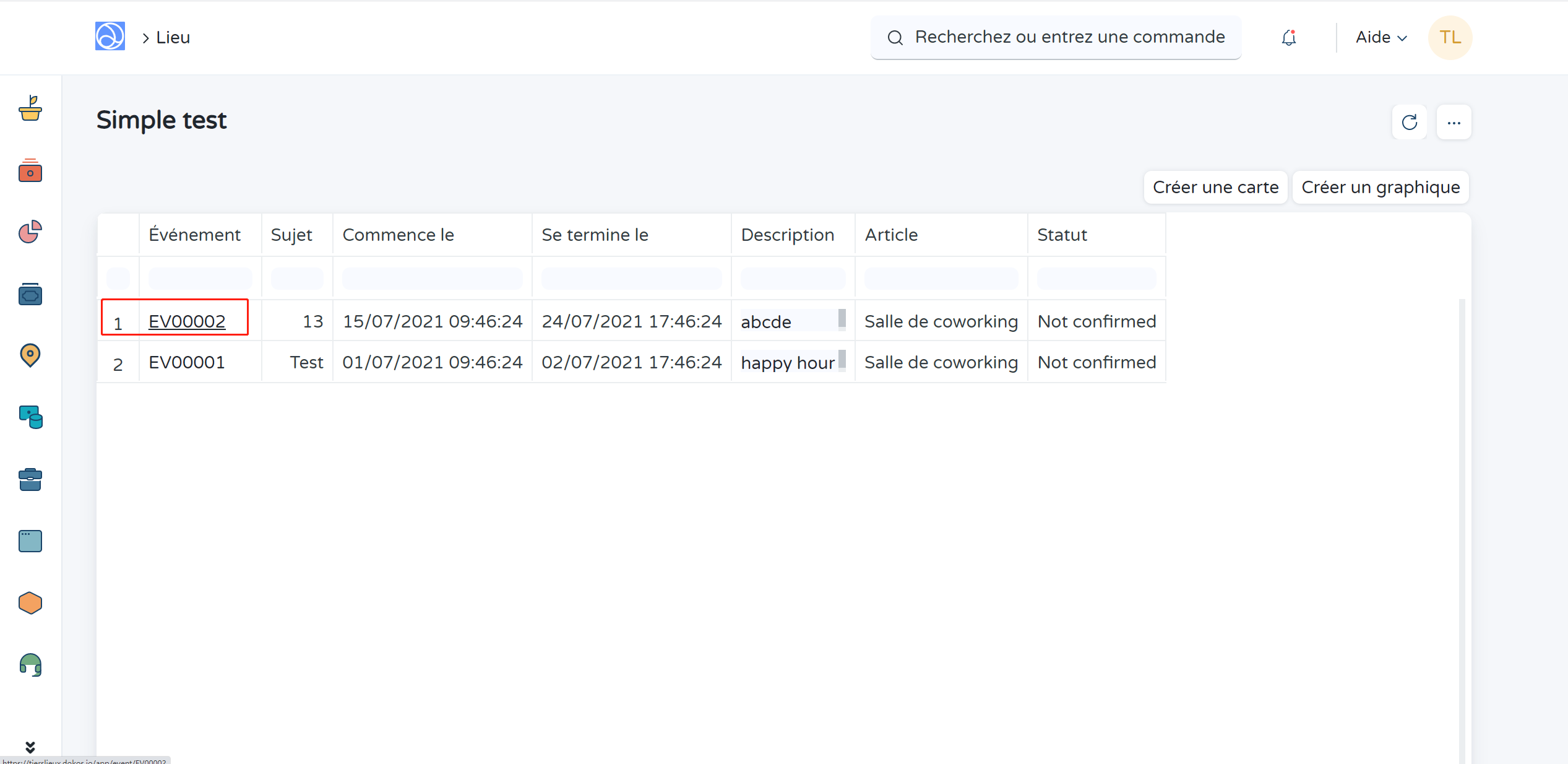1568x764 pixels.
Task: Click the Lieu breadcrumb
Action: coord(173,38)
